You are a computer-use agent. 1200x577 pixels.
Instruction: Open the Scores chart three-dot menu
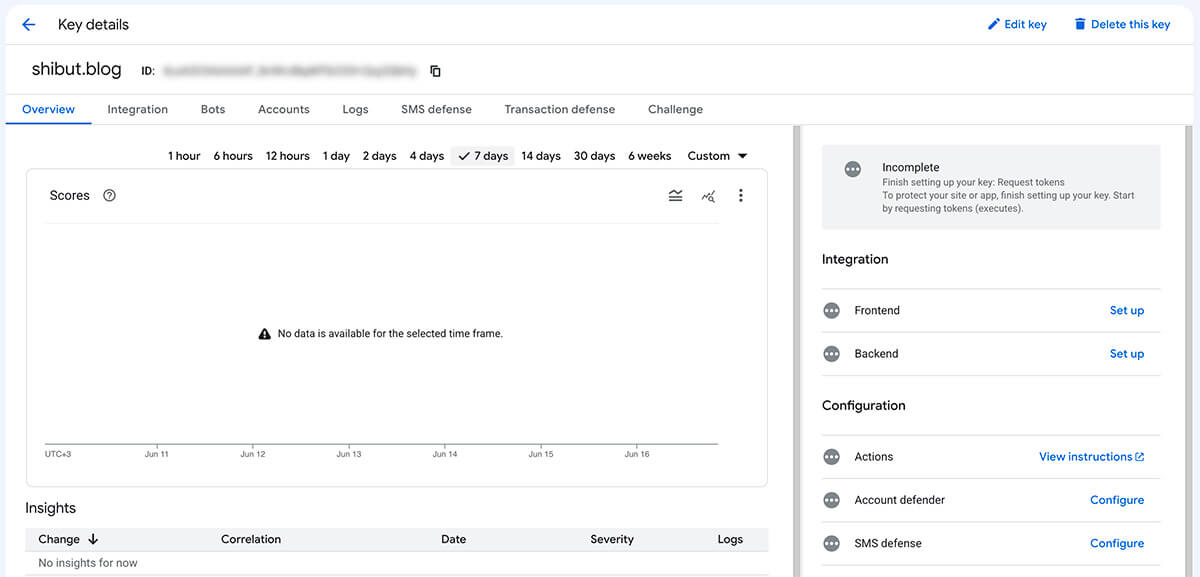[740, 196]
